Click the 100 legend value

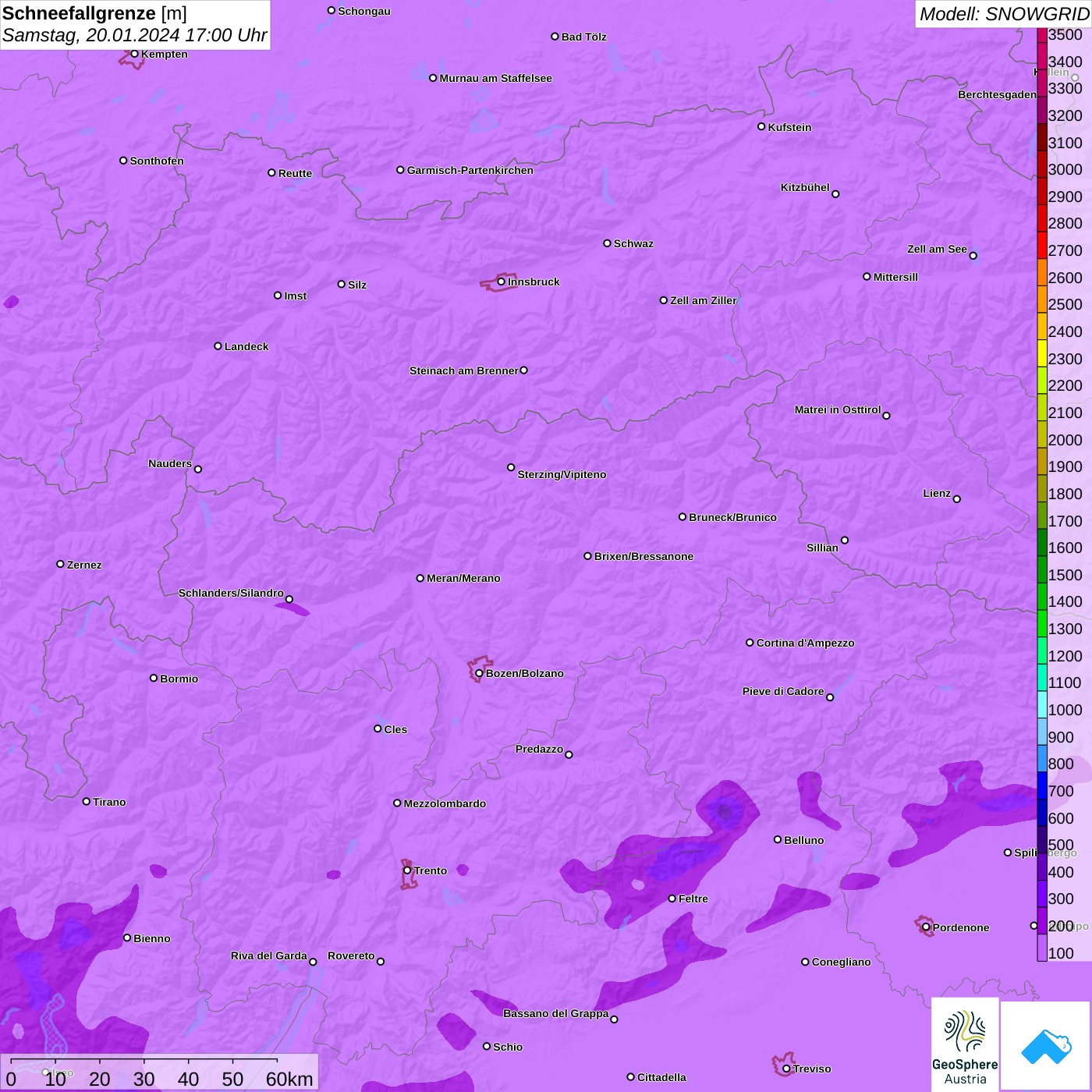click(1061, 953)
